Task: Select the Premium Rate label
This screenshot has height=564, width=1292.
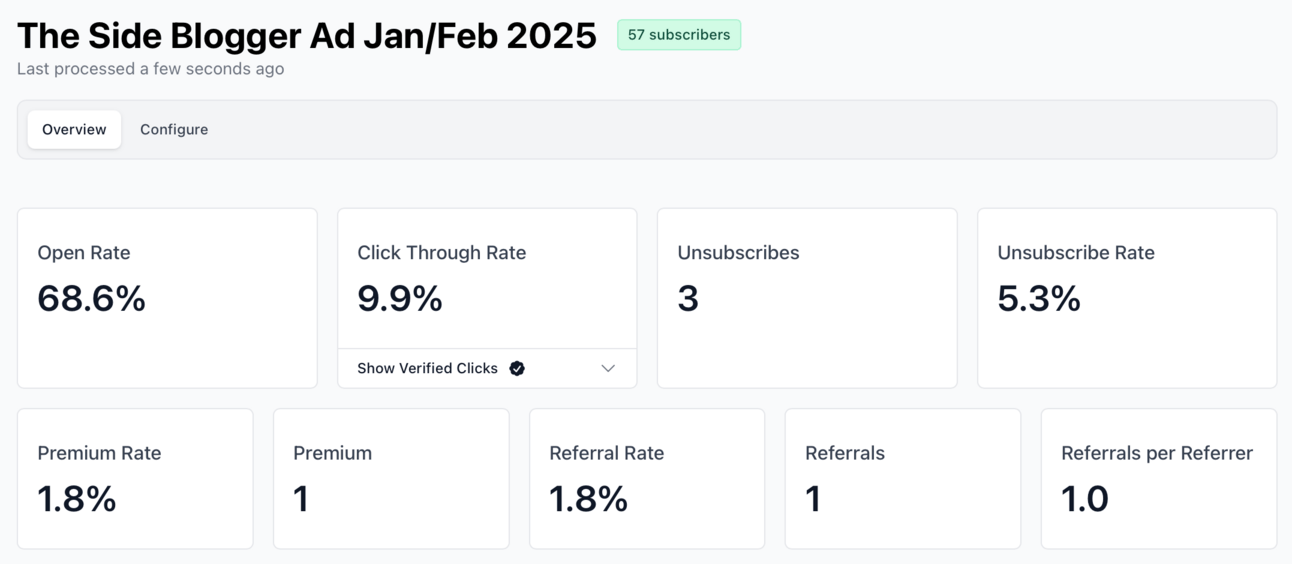Action: click(x=99, y=453)
